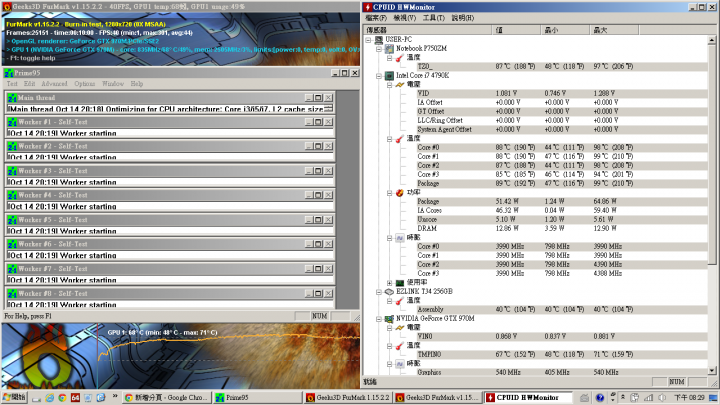Click the 08:29 taskbar clock
The image size is (720, 405).
tap(689, 398)
